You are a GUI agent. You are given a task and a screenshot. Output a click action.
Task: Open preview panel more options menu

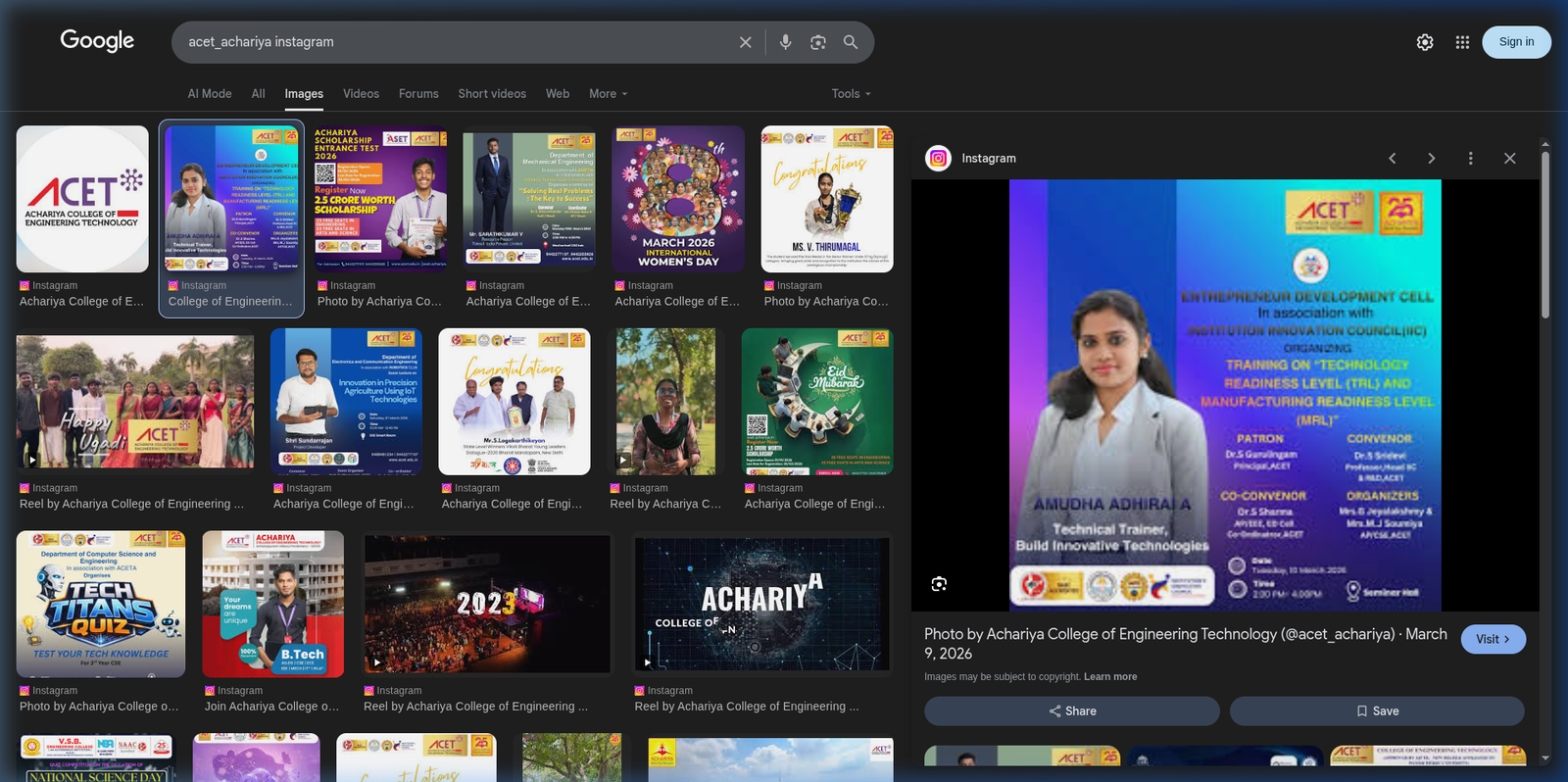tap(1470, 158)
